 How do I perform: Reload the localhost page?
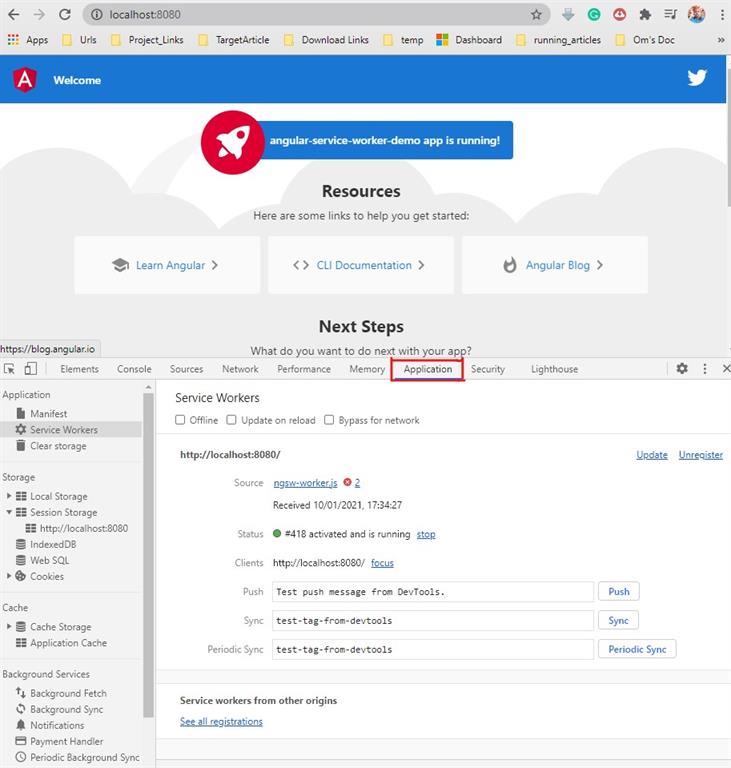point(65,15)
